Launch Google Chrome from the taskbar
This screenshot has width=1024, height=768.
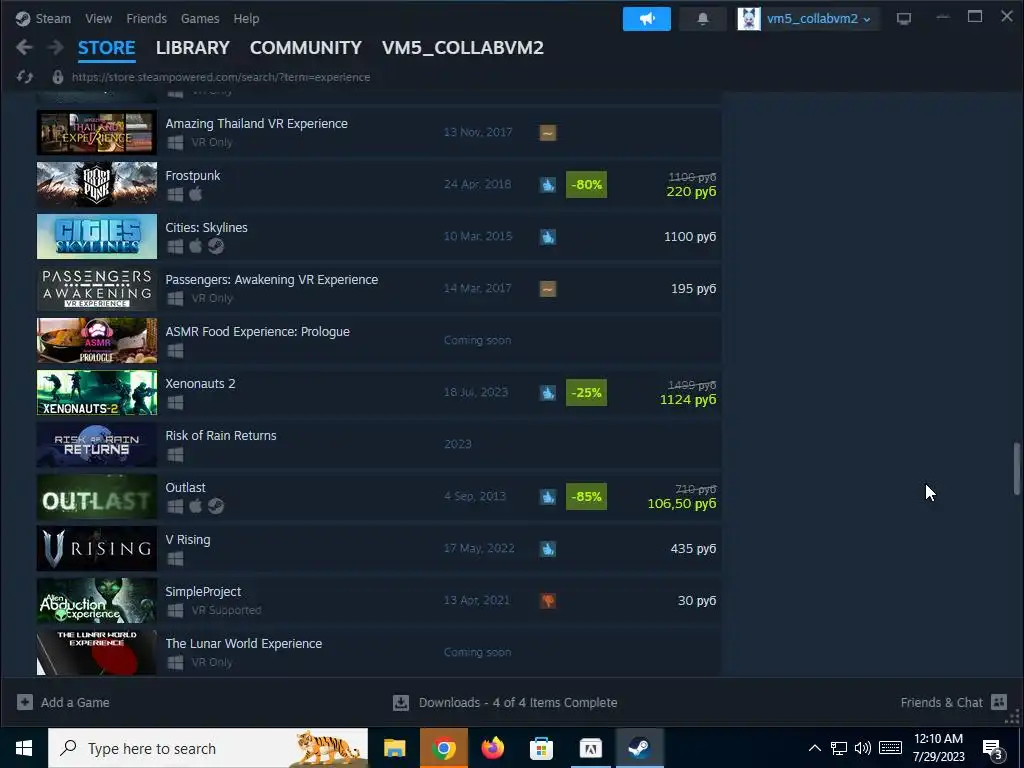coord(443,748)
